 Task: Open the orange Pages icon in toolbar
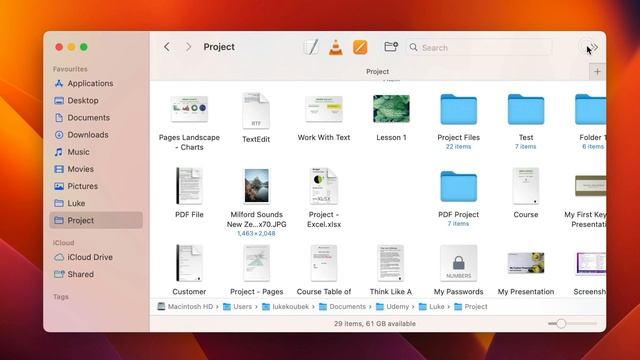pyautogui.click(x=360, y=47)
